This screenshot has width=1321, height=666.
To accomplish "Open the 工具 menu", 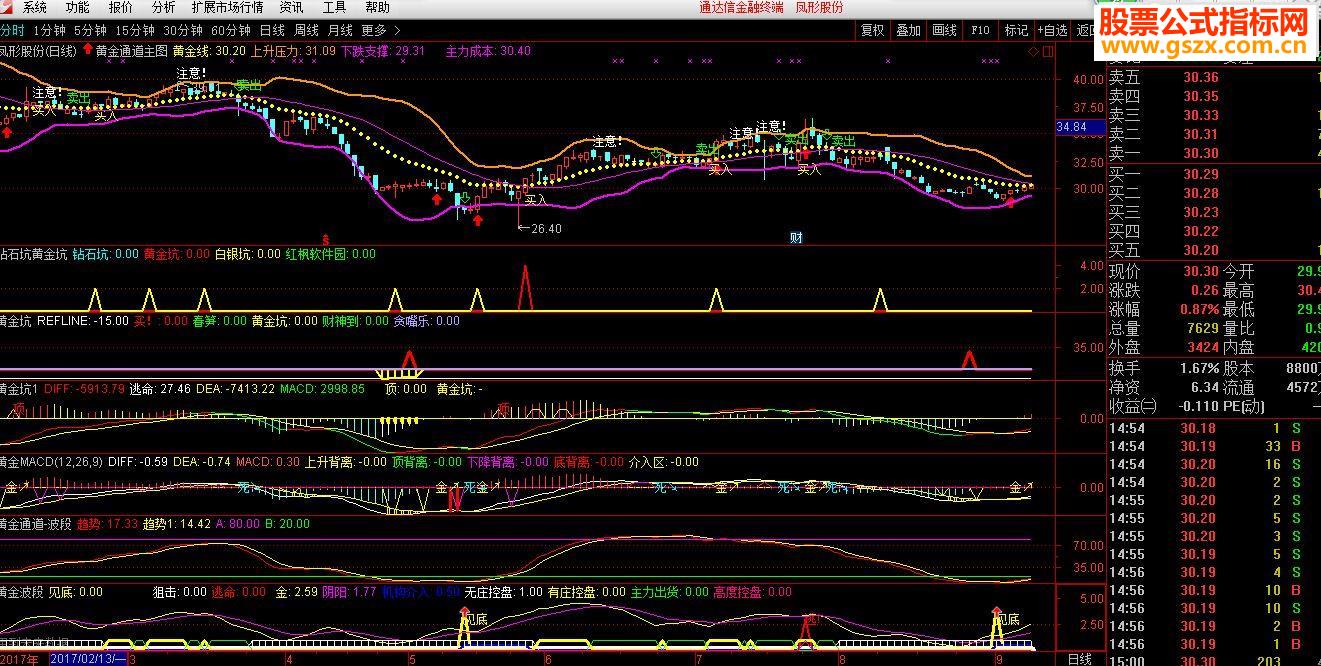I will (335, 7).
